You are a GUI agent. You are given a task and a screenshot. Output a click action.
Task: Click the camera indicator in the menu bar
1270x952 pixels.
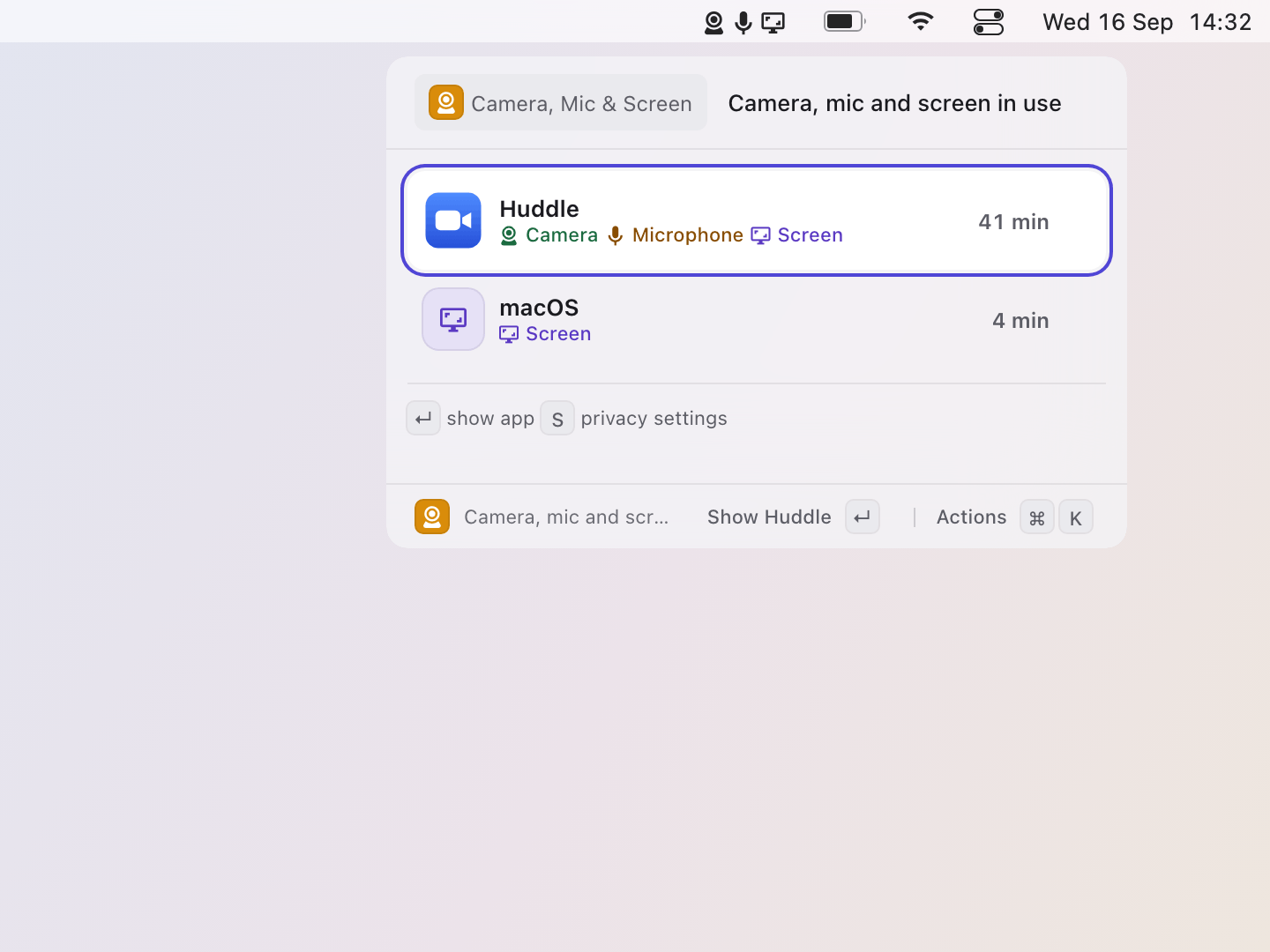click(713, 22)
